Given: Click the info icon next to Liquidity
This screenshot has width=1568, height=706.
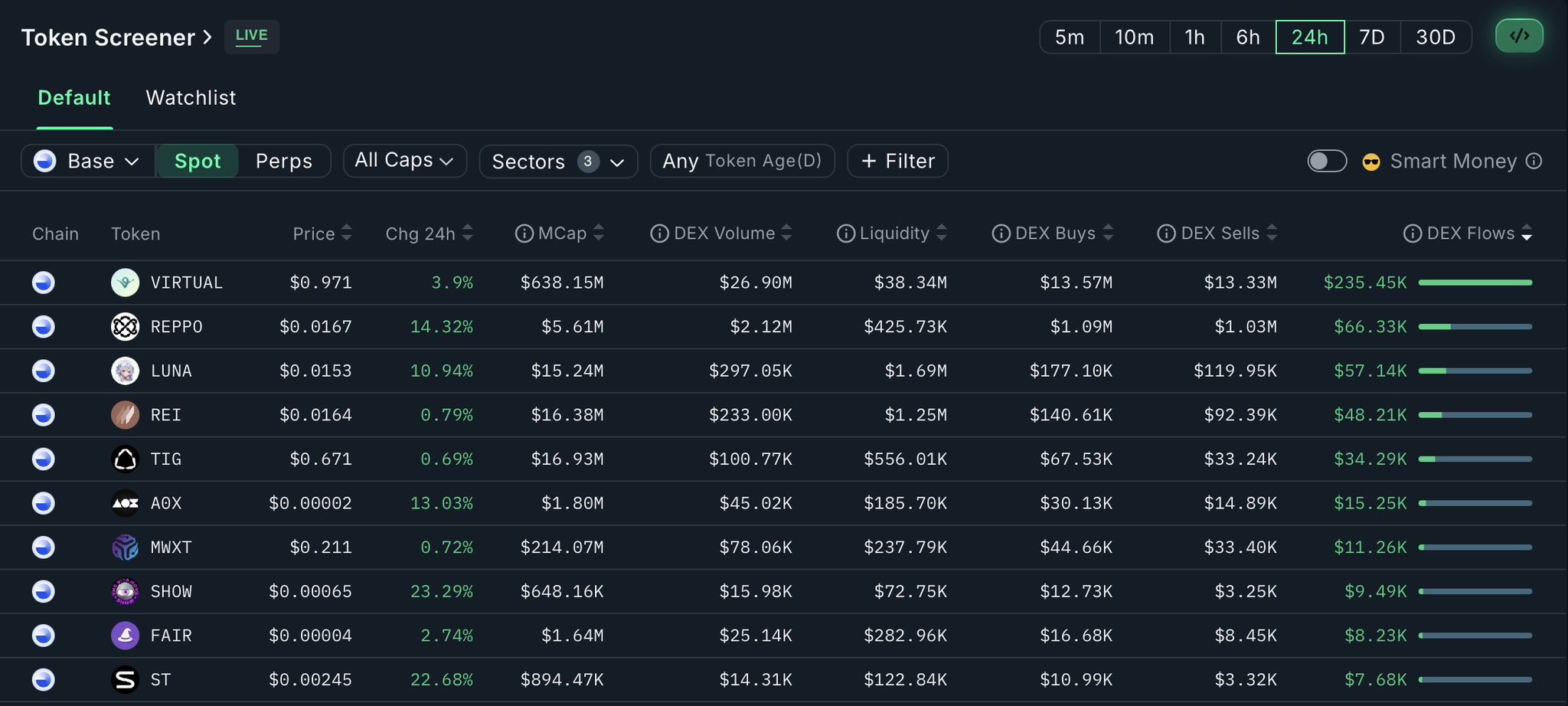Looking at the screenshot, I should coord(845,234).
